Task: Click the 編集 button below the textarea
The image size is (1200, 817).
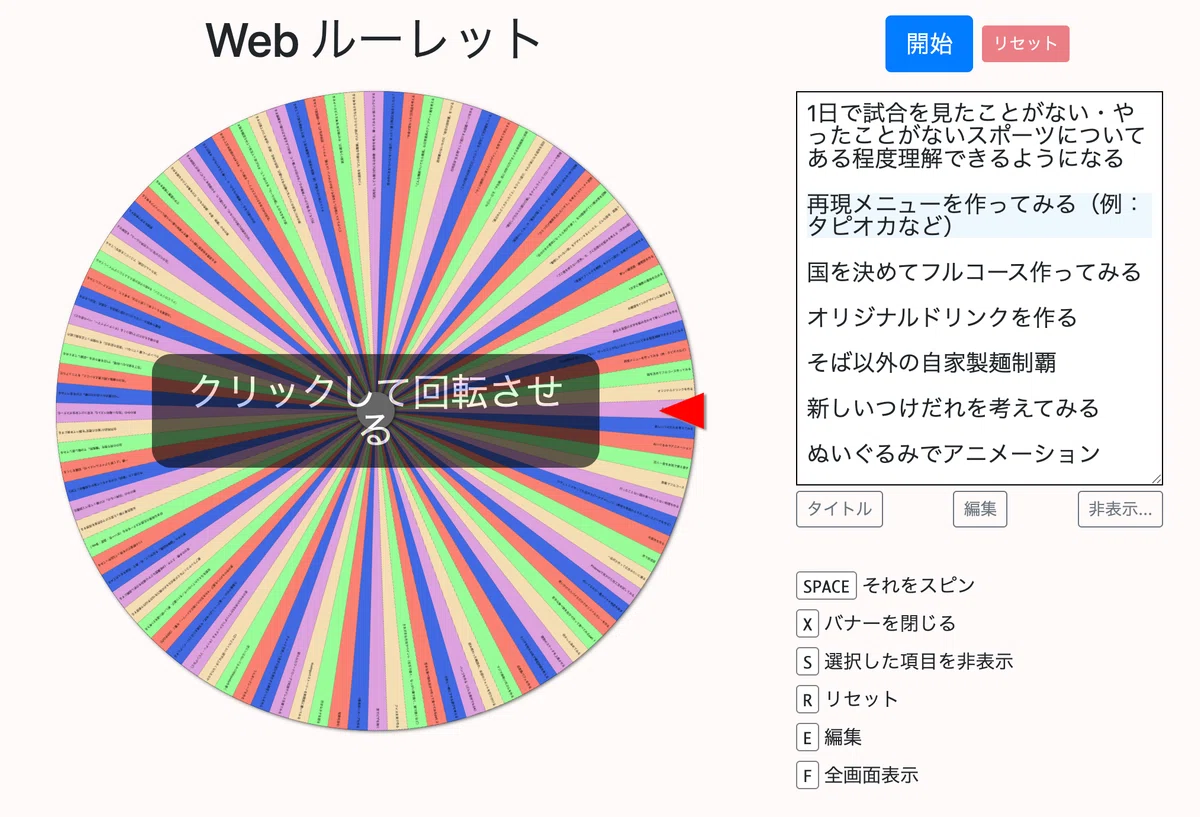Action: tap(980, 509)
